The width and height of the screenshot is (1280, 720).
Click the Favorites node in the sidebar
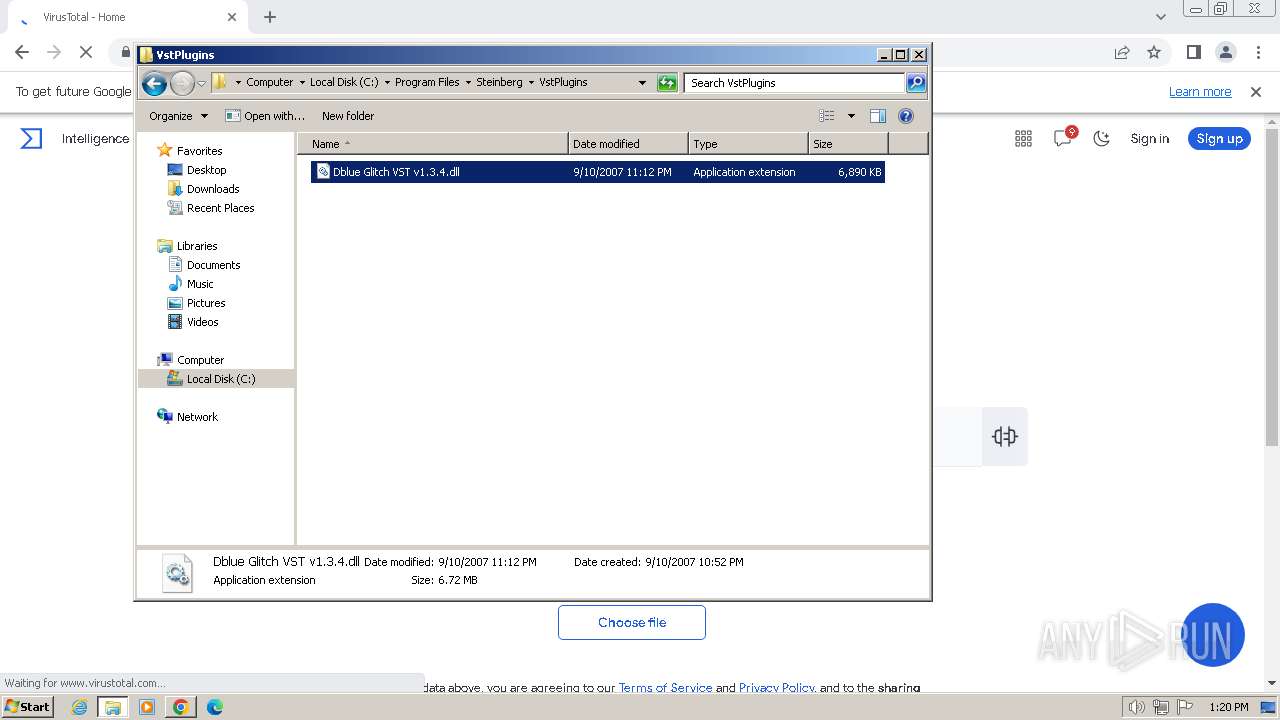pos(199,151)
